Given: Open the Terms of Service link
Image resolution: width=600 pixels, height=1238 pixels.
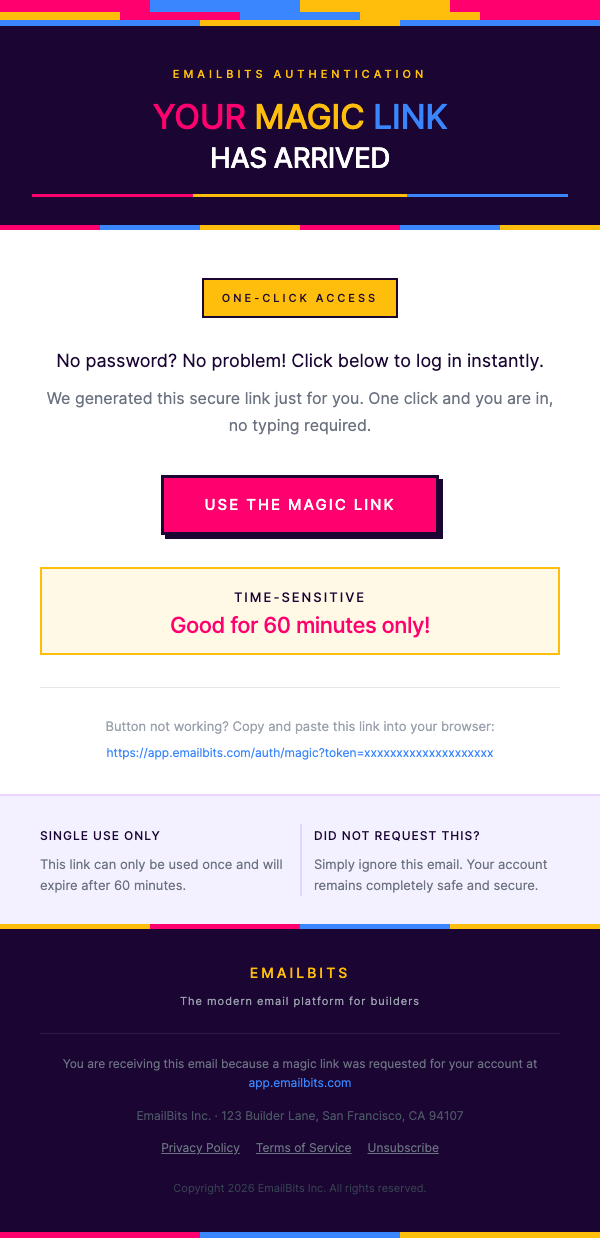Looking at the screenshot, I should (x=303, y=1148).
